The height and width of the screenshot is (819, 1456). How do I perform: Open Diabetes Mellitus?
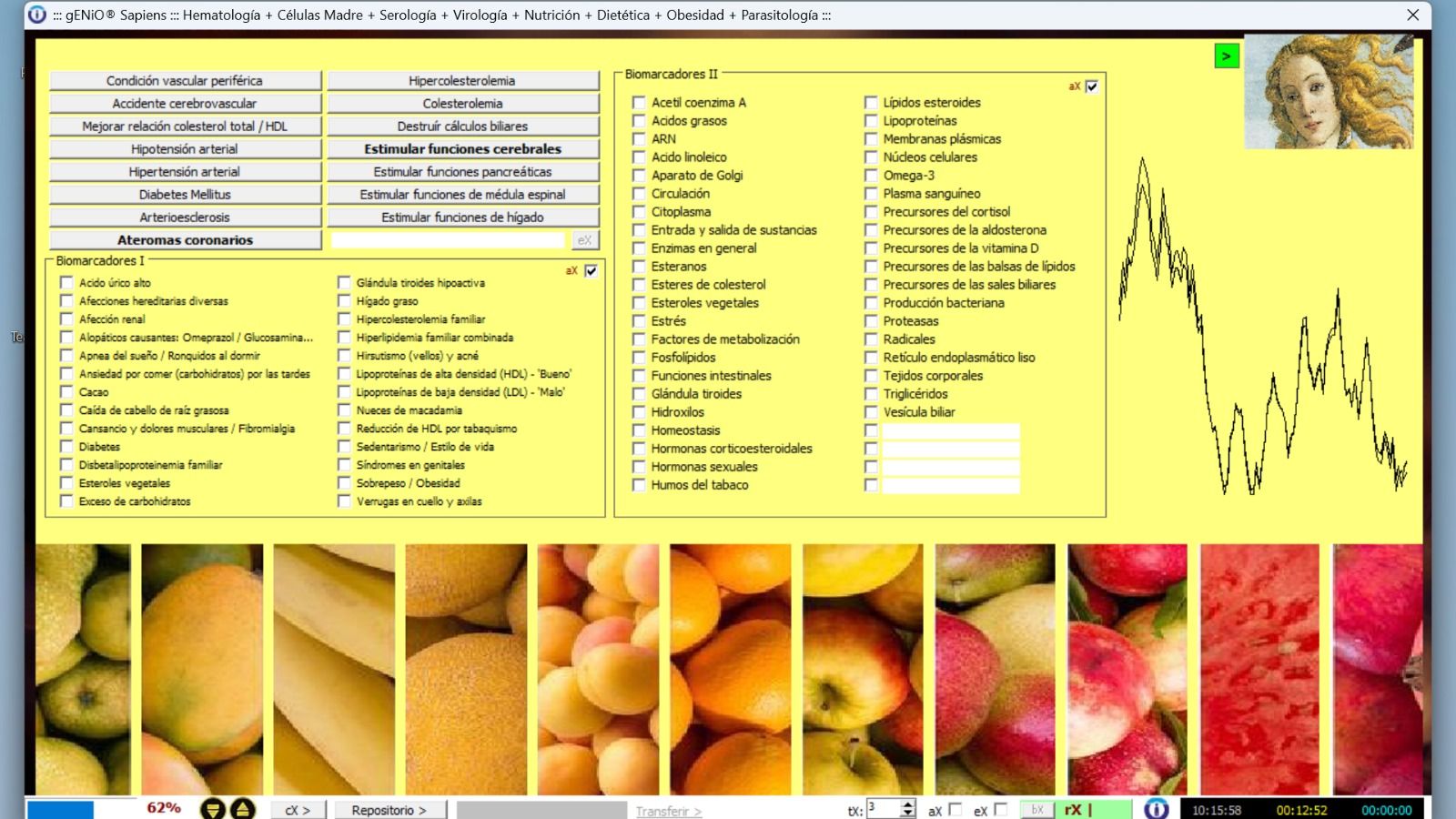185,195
